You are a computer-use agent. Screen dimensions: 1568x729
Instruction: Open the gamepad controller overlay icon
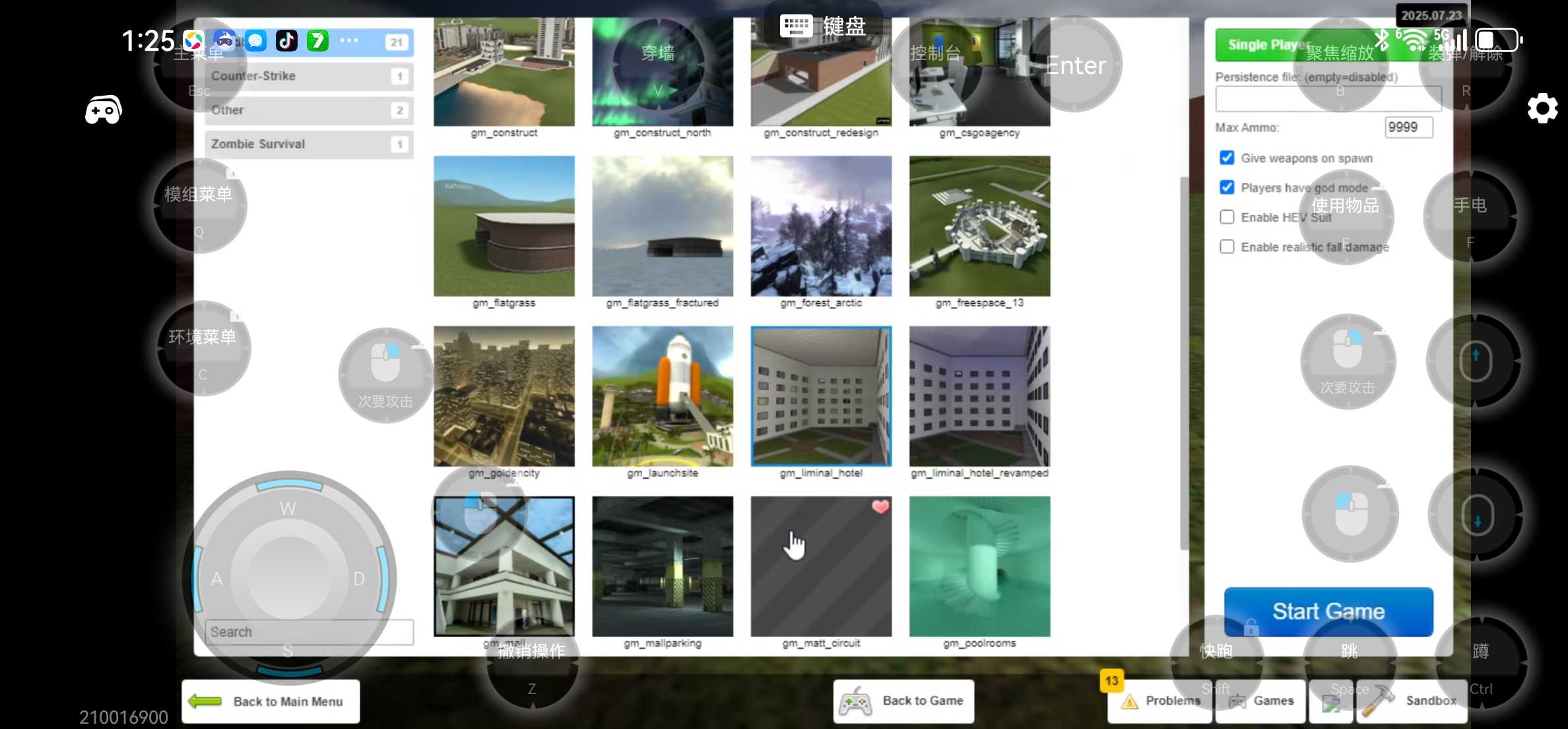click(x=103, y=110)
